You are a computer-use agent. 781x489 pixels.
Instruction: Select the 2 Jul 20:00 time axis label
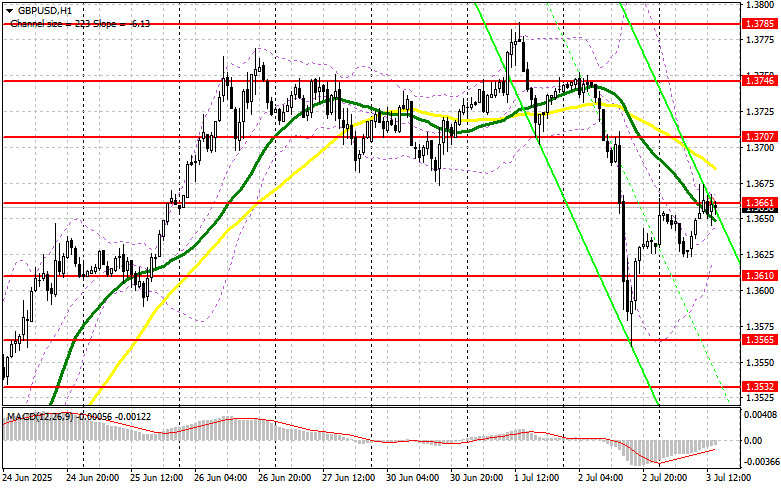[665, 478]
